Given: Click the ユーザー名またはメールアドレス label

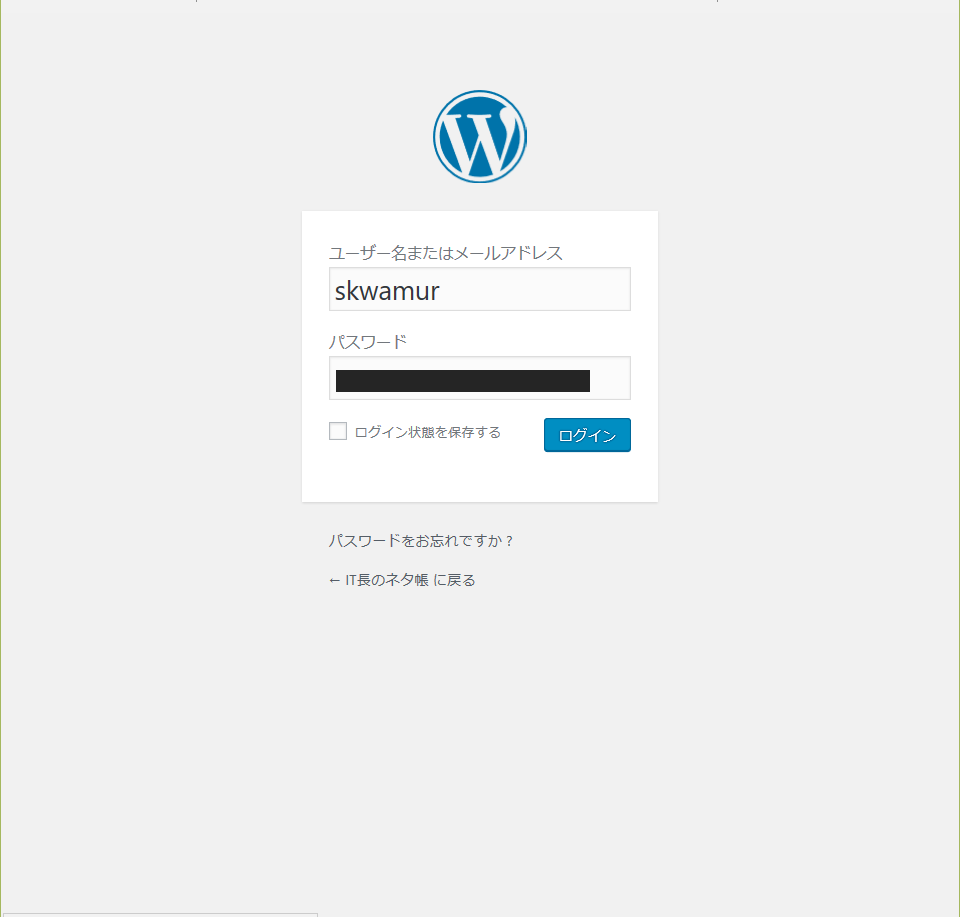Looking at the screenshot, I should [446, 253].
